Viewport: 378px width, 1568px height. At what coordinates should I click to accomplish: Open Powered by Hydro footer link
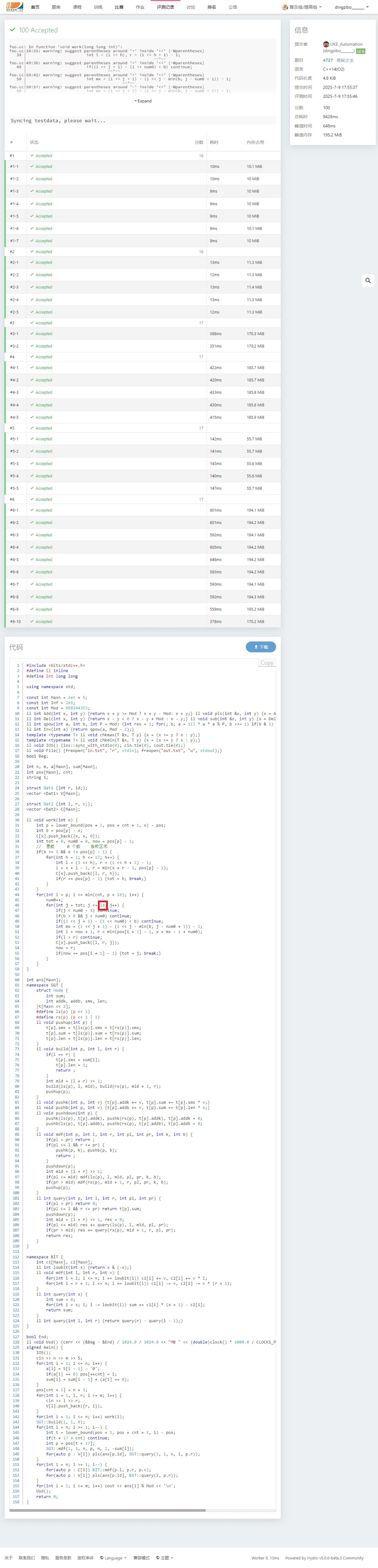pyautogui.click(x=324, y=1558)
